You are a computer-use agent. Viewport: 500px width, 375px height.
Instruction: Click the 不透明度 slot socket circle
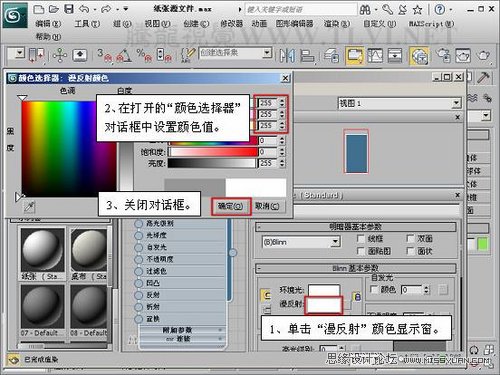tap(138, 259)
